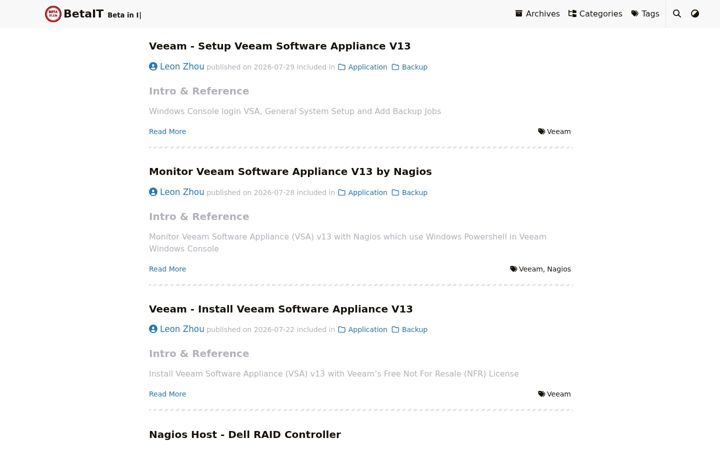
Task: Open 'Veeam - Setup Veeam Software Appliance V13' post
Action: tap(280, 46)
